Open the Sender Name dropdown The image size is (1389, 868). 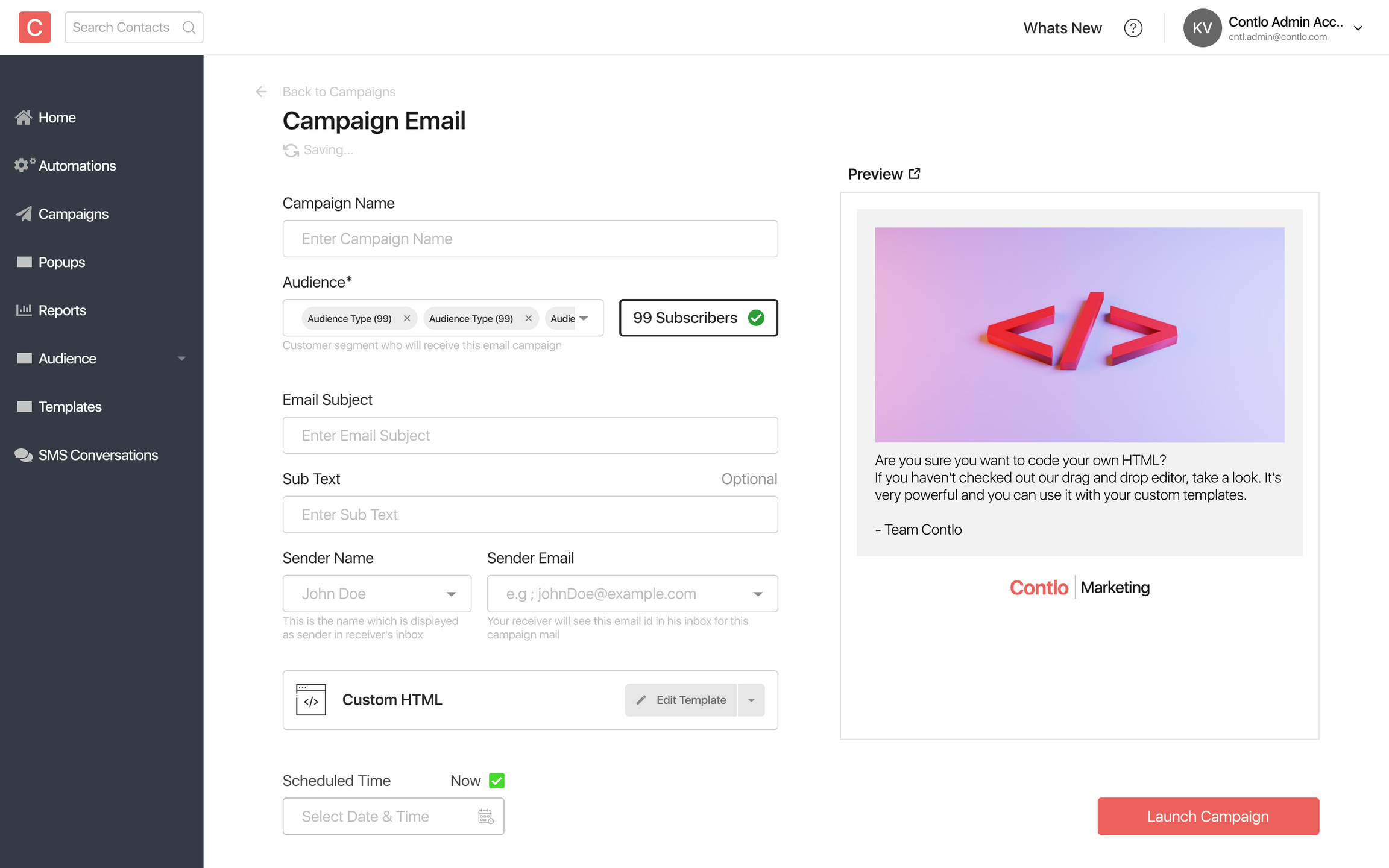point(451,594)
